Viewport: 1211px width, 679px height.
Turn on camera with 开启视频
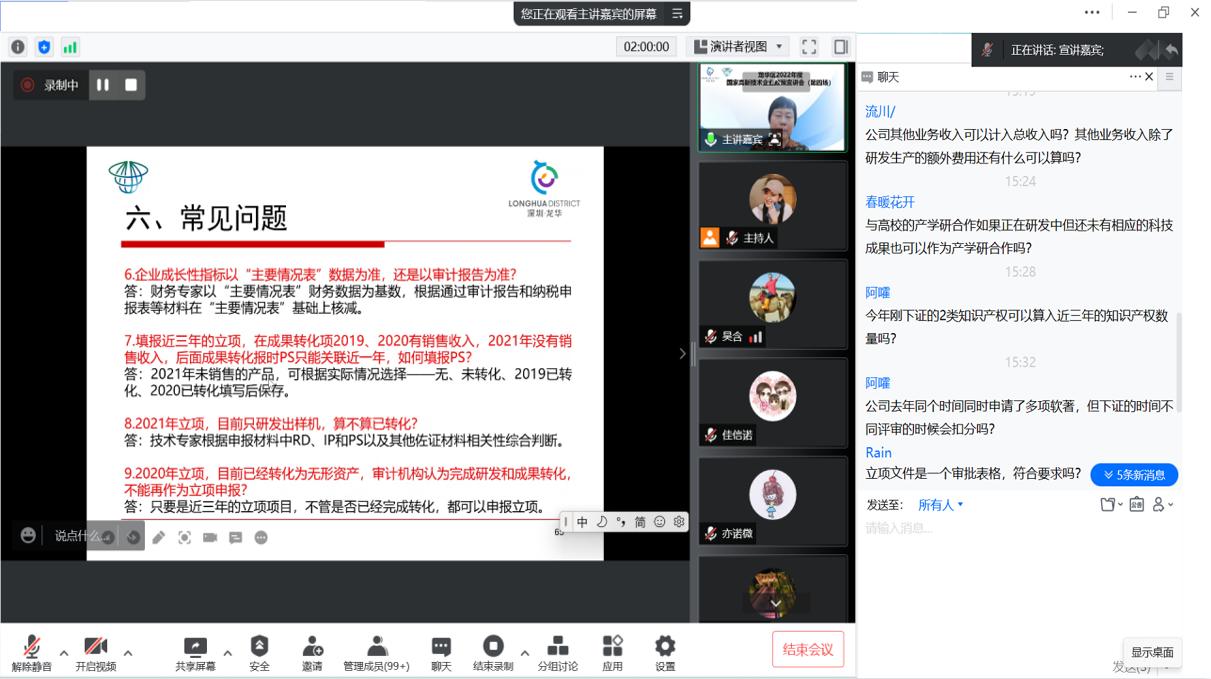pos(96,647)
